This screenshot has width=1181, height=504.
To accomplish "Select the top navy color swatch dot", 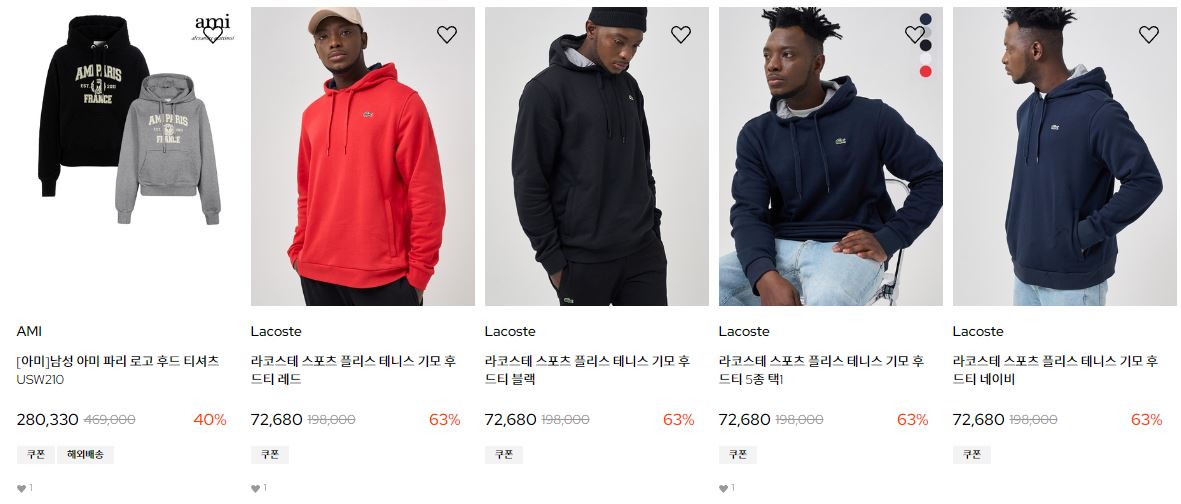I will point(926,19).
